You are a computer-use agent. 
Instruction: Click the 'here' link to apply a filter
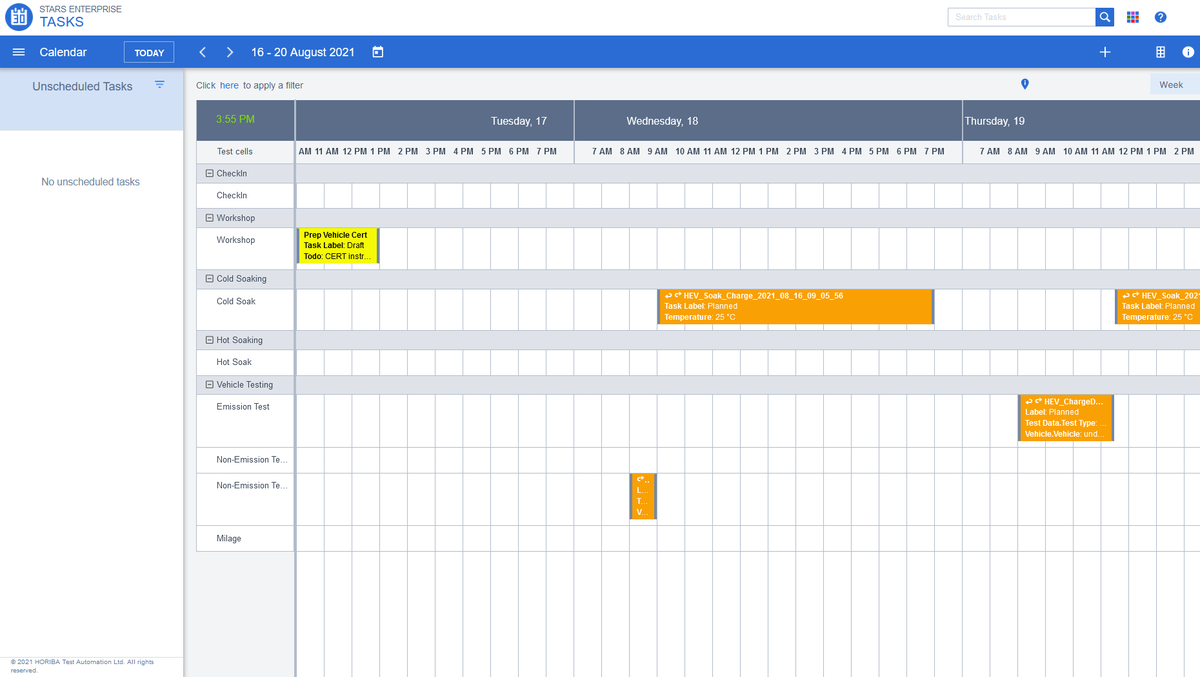point(229,85)
